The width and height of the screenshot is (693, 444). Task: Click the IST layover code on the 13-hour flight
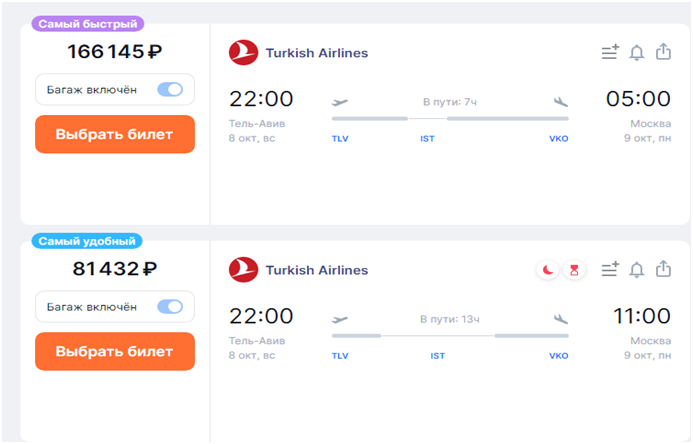438,356
